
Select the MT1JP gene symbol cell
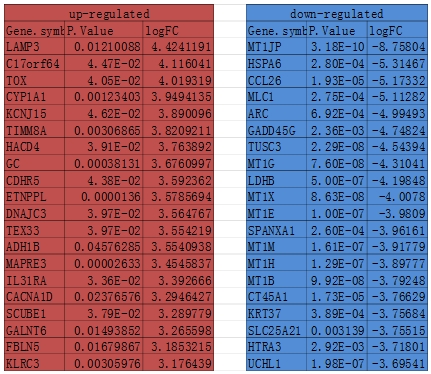276,47
